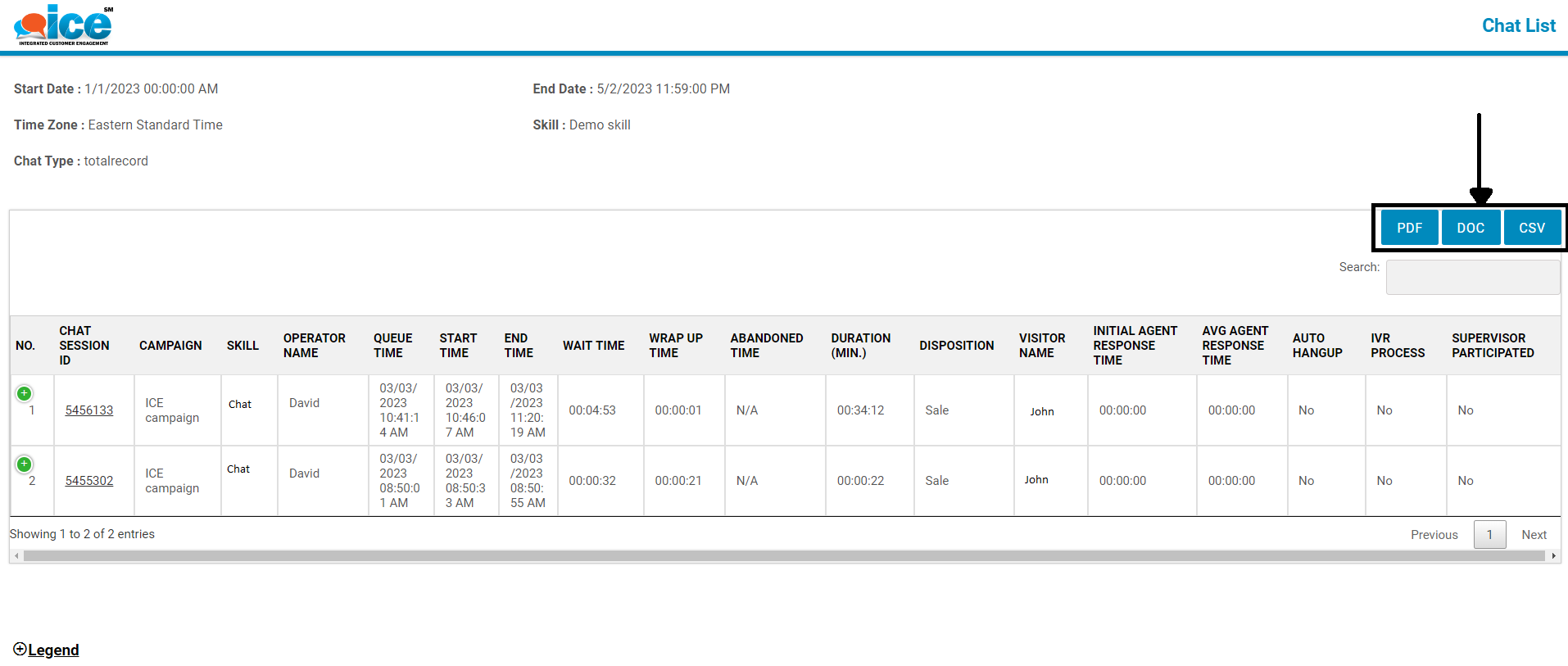Expand the Legend section
The height and width of the screenshot is (666, 1568).
pos(47,650)
